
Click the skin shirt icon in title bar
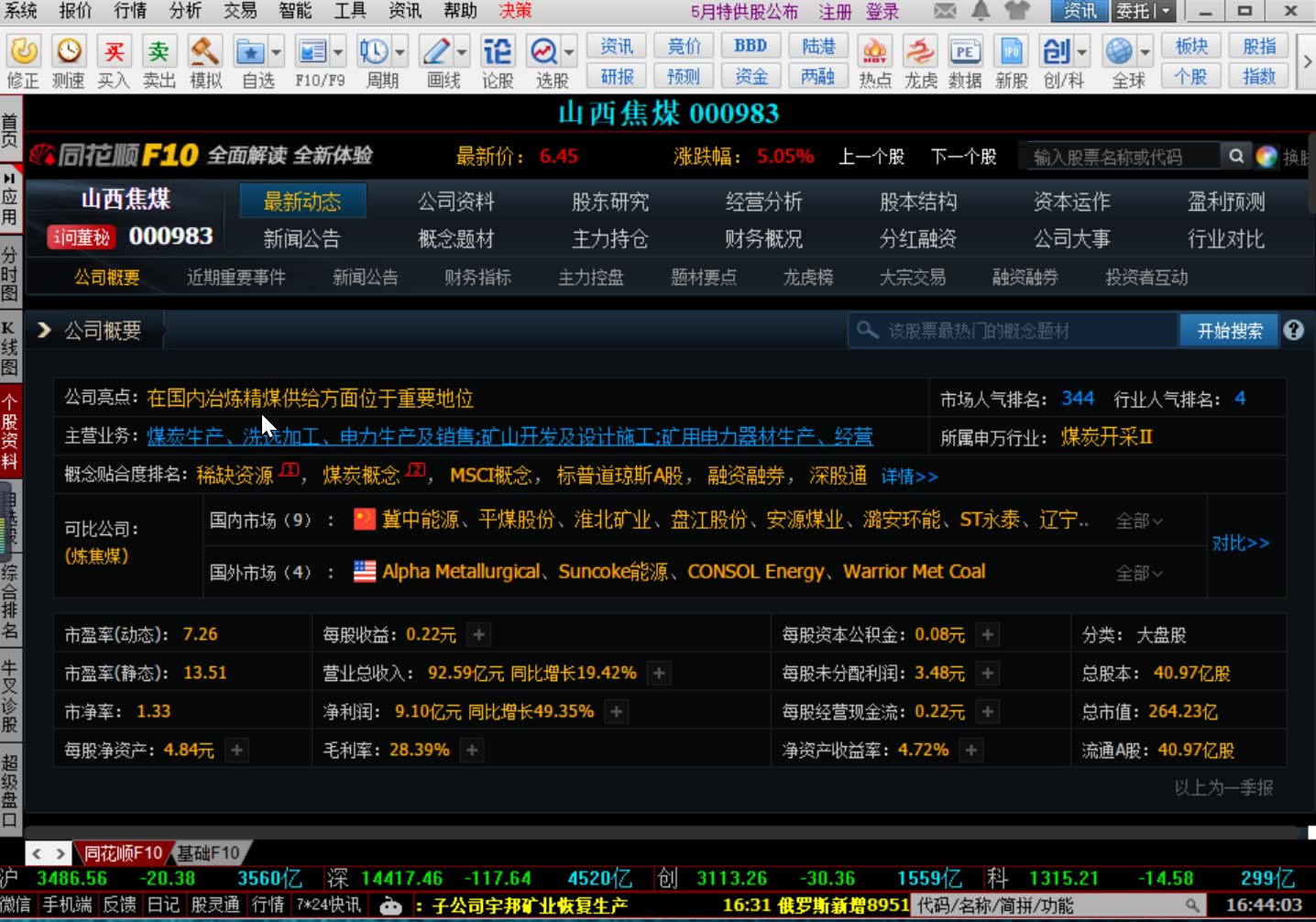(x=1016, y=11)
